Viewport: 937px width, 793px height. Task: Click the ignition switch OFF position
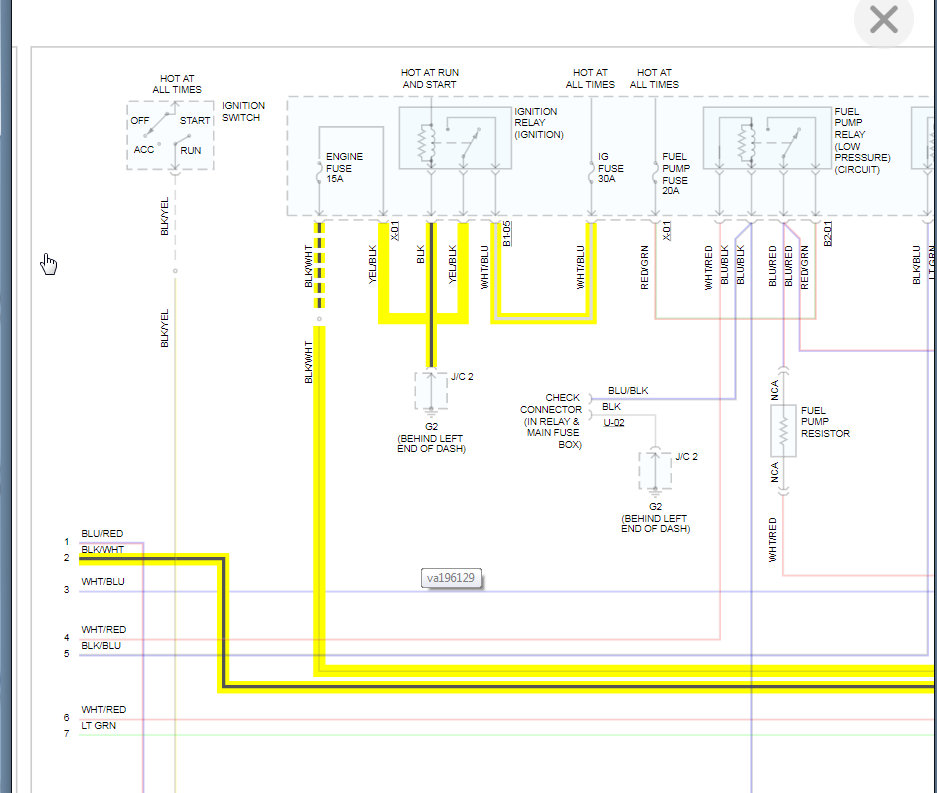pyautogui.click(x=140, y=121)
